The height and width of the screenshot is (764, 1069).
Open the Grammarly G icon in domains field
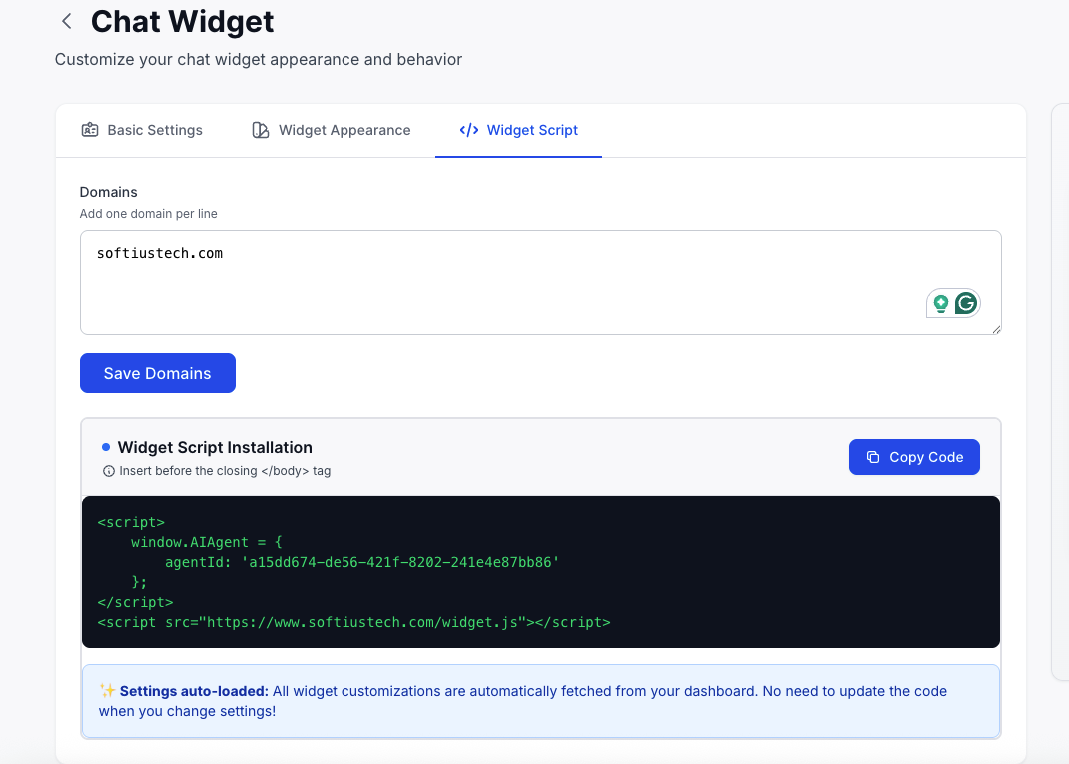click(x=965, y=303)
